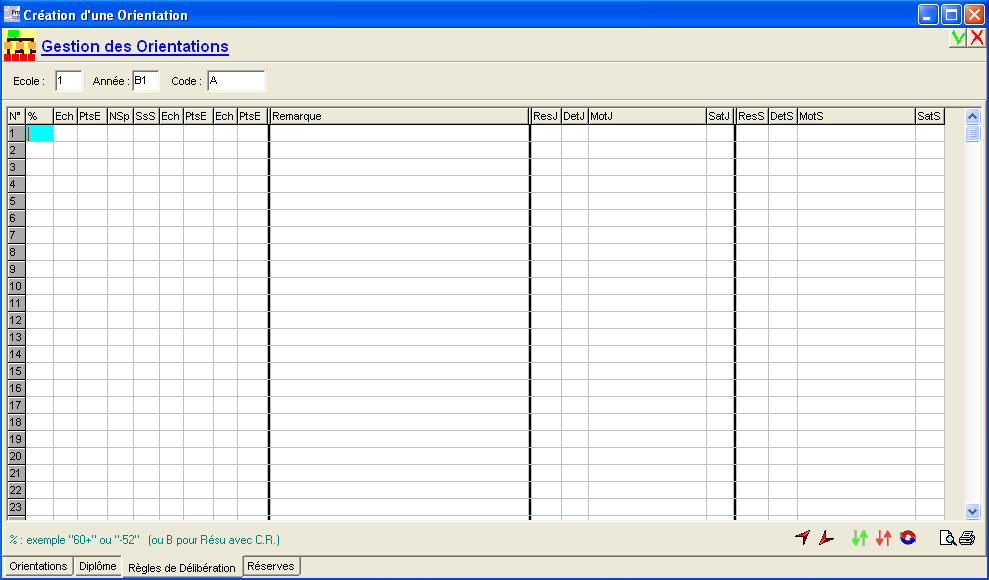Focus the Code input field
This screenshot has width=989, height=580.
pos(236,81)
